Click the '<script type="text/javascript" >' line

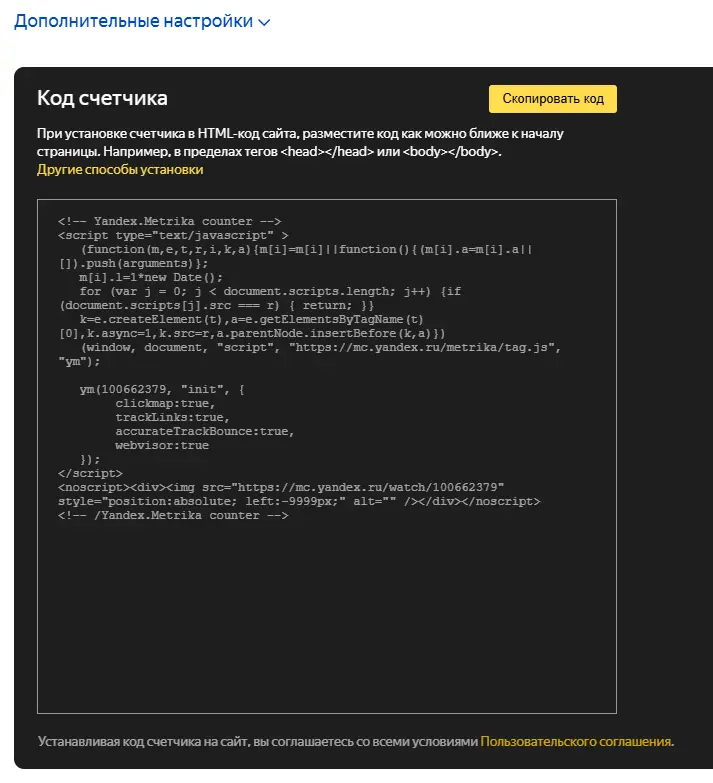pos(173,235)
